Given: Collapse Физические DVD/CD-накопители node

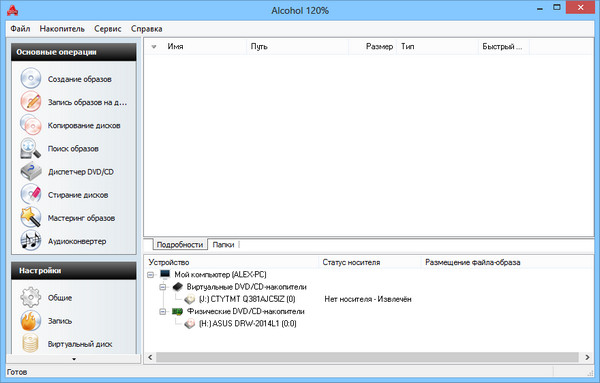Looking at the screenshot, I should click(x=163, y=311).
